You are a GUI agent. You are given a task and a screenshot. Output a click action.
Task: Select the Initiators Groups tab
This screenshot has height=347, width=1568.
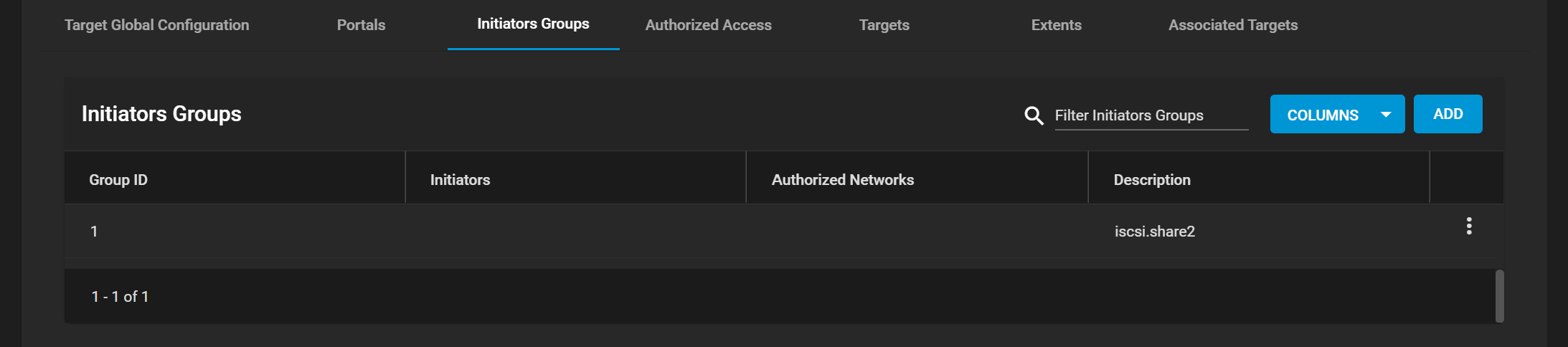533,24
